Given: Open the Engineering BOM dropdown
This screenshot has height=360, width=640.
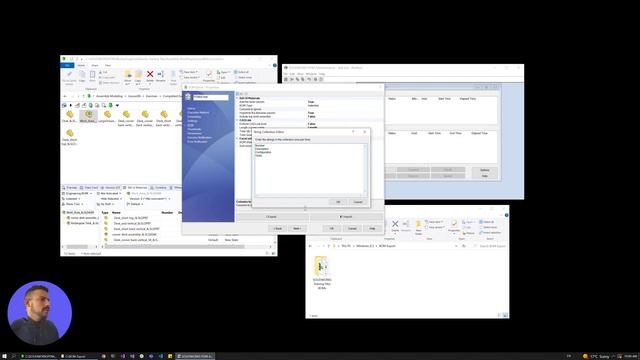Looking at the screenshot, I should point(78,193).
